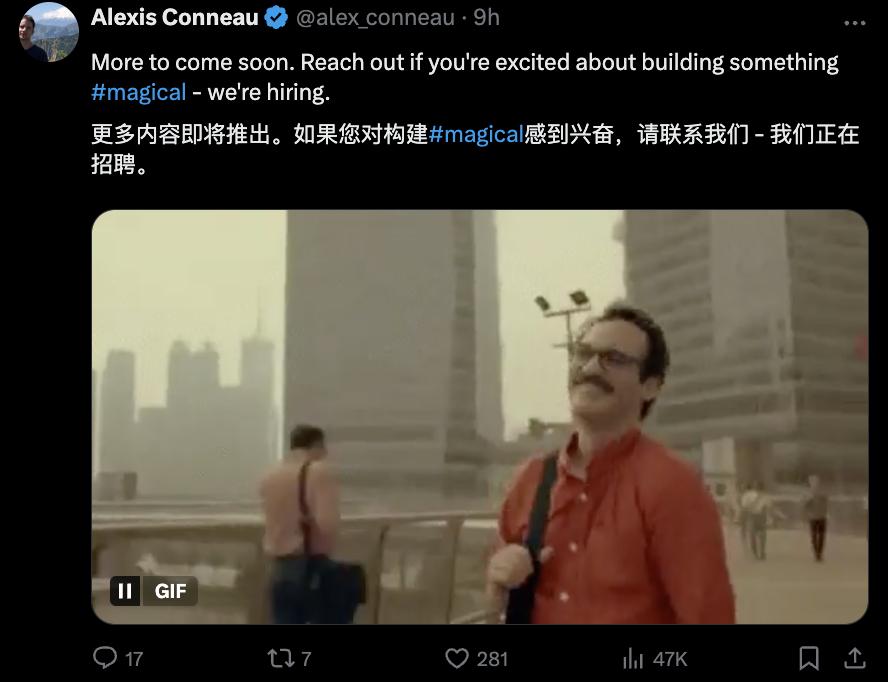Image resolution: width=888 pixels, height=682 pixels.
Task: Open Alexis Conneau's profile picture
Action: tap(48, 32)
